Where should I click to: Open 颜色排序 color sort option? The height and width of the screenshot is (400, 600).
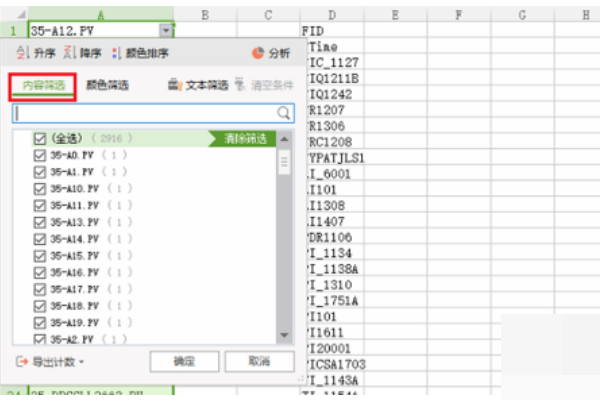pyautogui.click(x=140, y=53)
